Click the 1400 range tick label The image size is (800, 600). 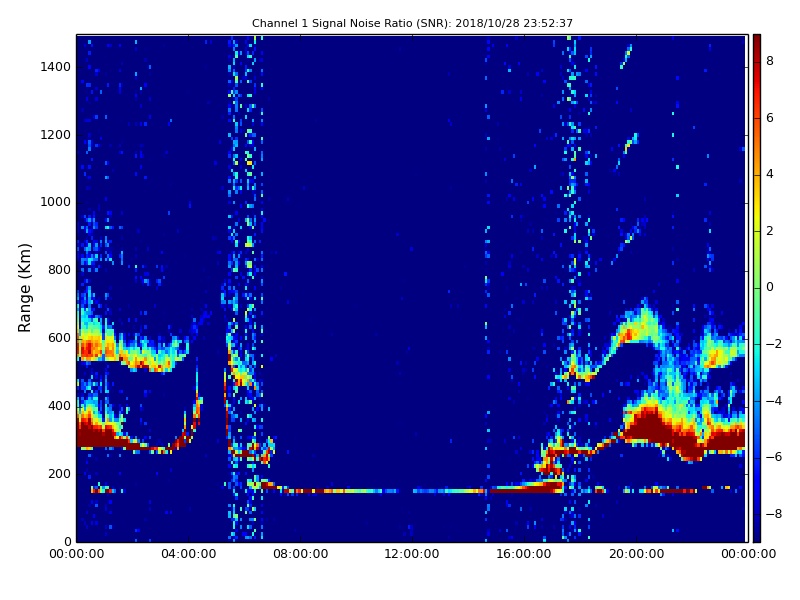pyautogui.click(x=56, y=67)
